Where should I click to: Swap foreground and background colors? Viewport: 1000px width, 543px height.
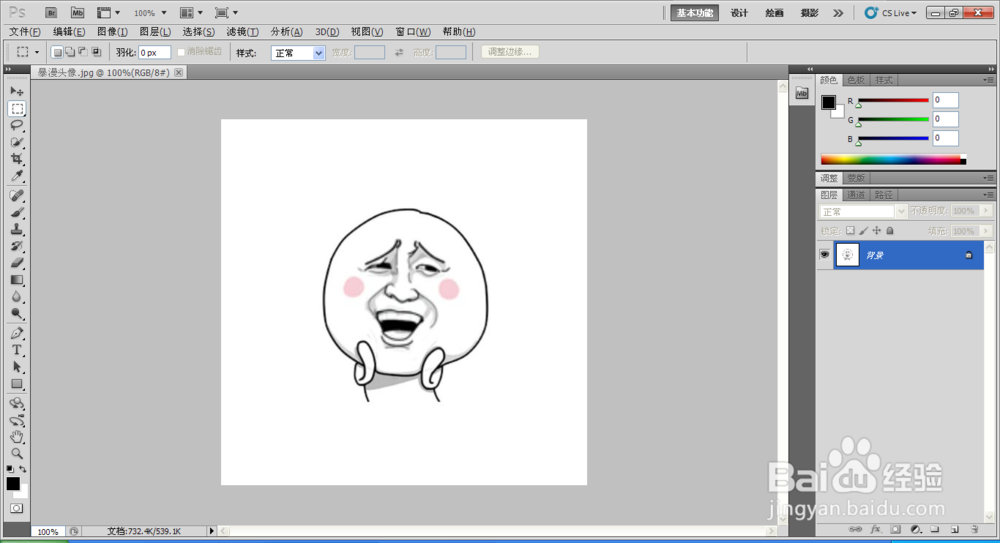23,469
